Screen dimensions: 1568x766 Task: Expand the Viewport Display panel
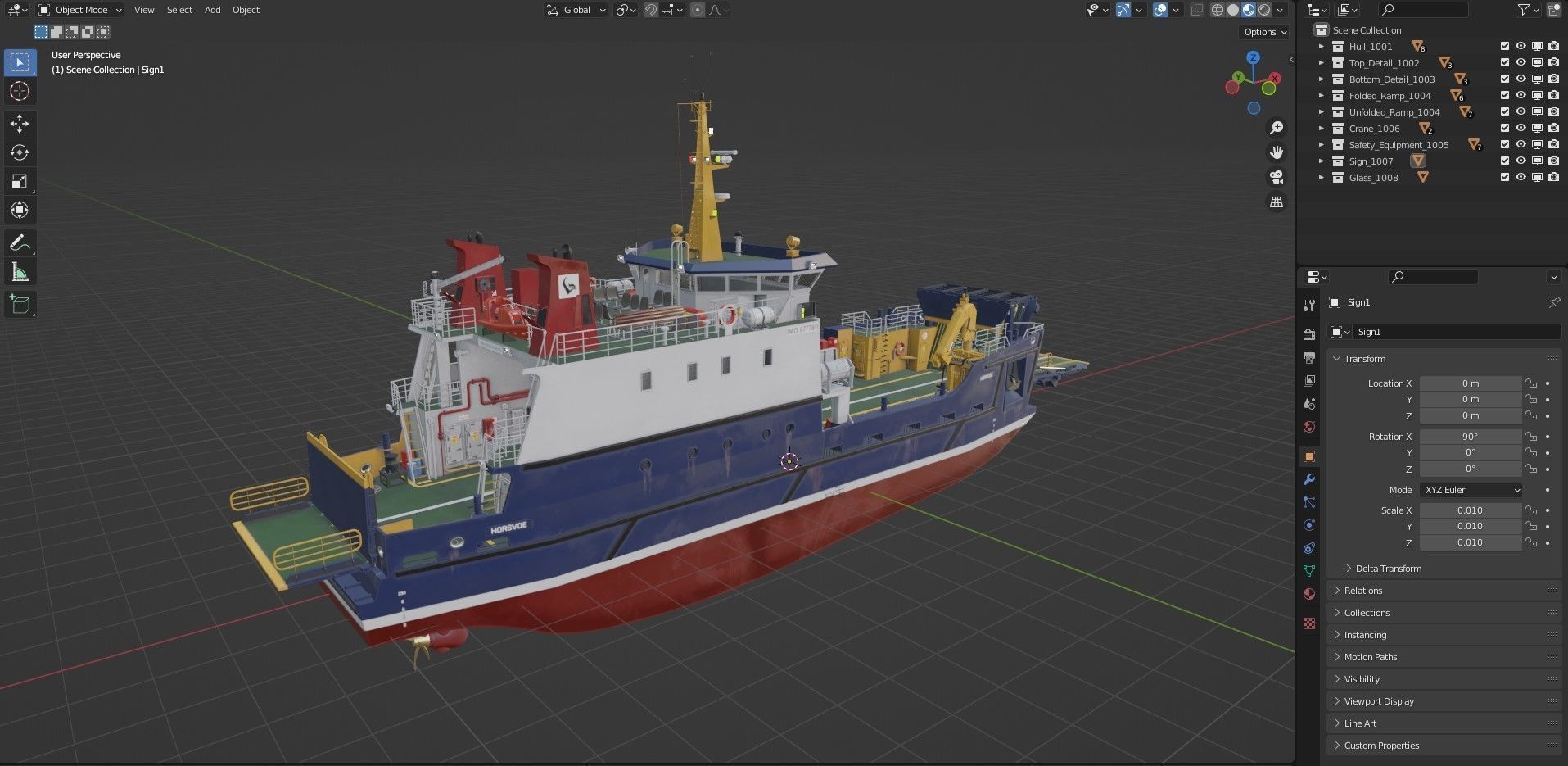(1444, 701)
